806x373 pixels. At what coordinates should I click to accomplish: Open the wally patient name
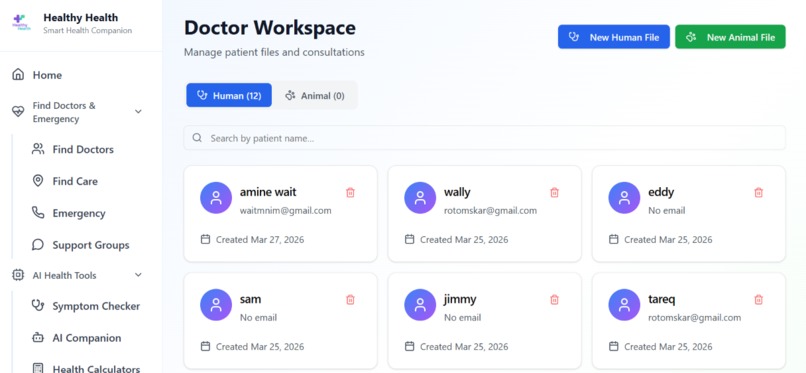(x=457, y=192)
